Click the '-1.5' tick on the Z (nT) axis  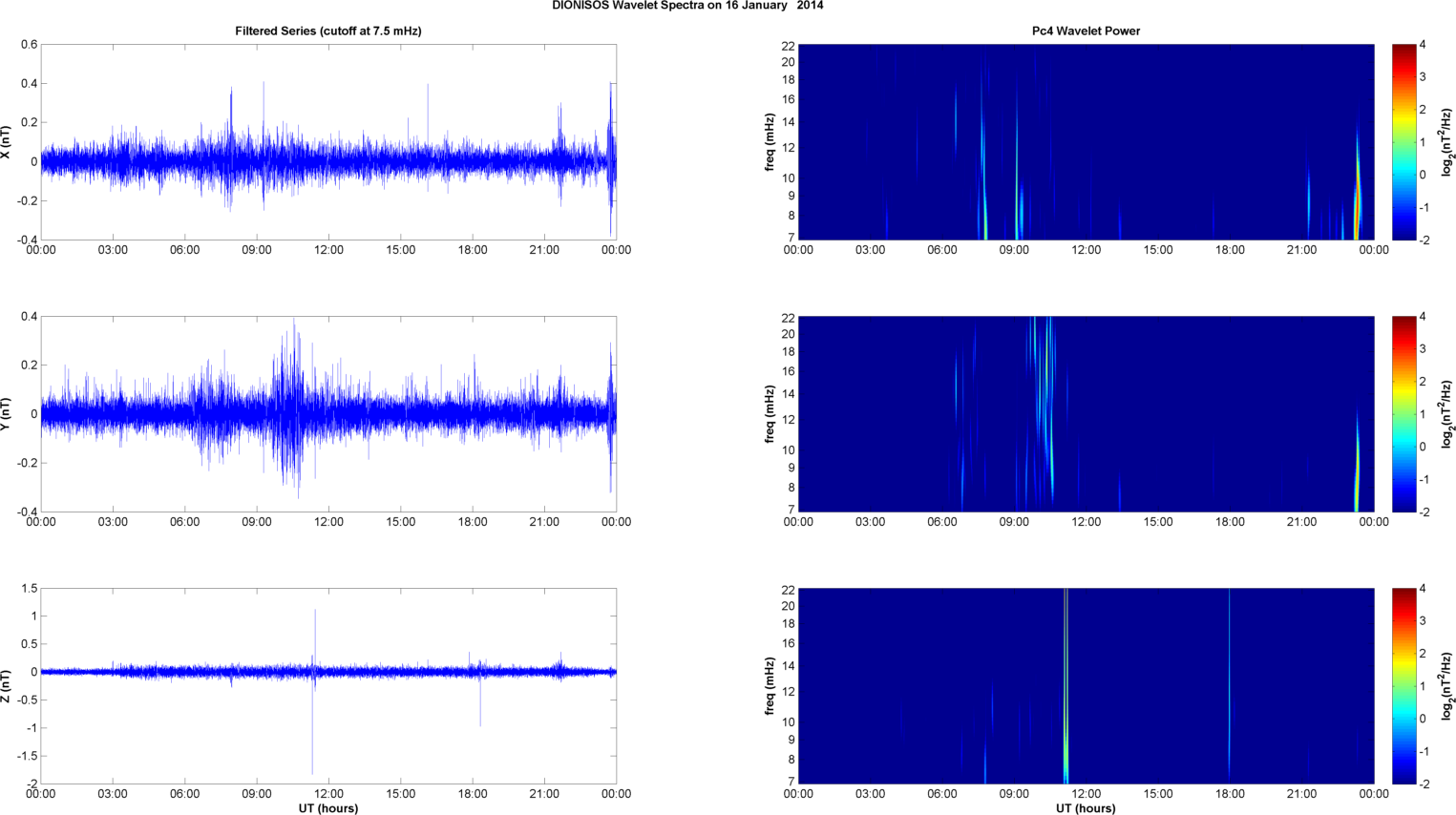click(x=26, y=756)
